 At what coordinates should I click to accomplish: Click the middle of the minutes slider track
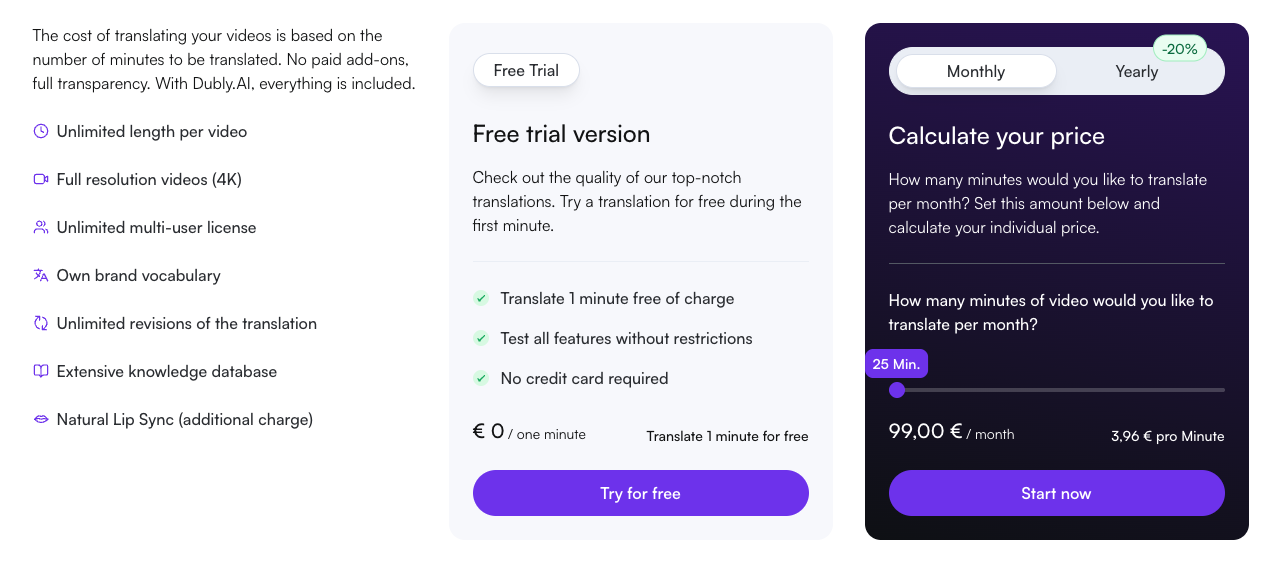pyautogui.click(x=1057, y=390)
